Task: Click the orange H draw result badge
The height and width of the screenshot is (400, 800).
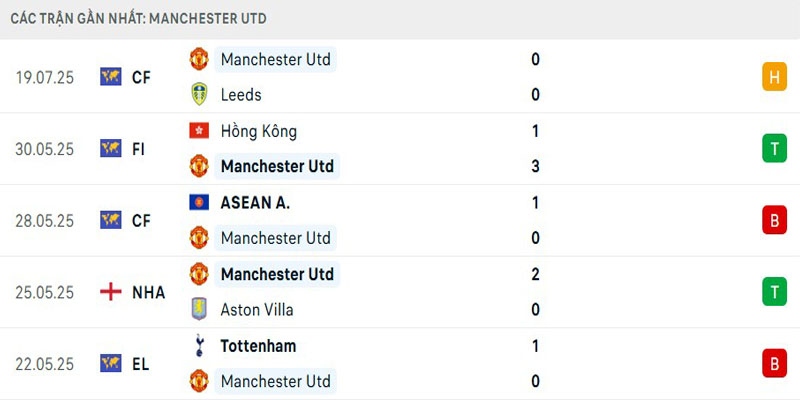Action: 774,77
